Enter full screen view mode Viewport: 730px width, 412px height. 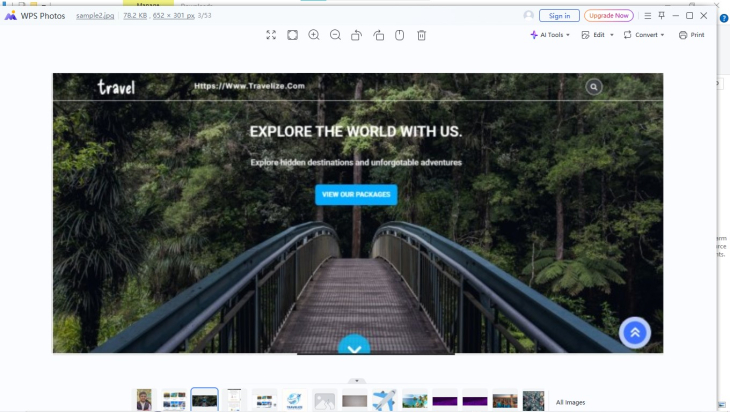[x=271, y=35]
